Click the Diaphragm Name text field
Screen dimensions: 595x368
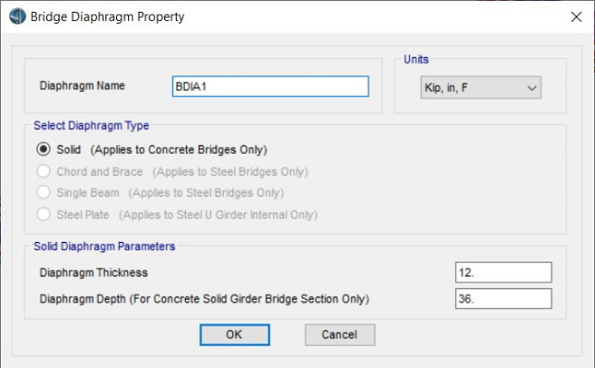click(270, 86)
